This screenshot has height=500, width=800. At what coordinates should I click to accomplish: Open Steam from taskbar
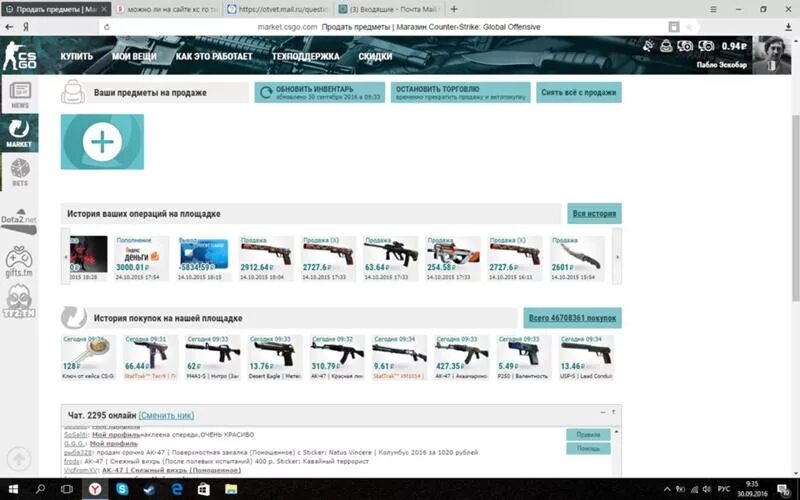(149, 489)
